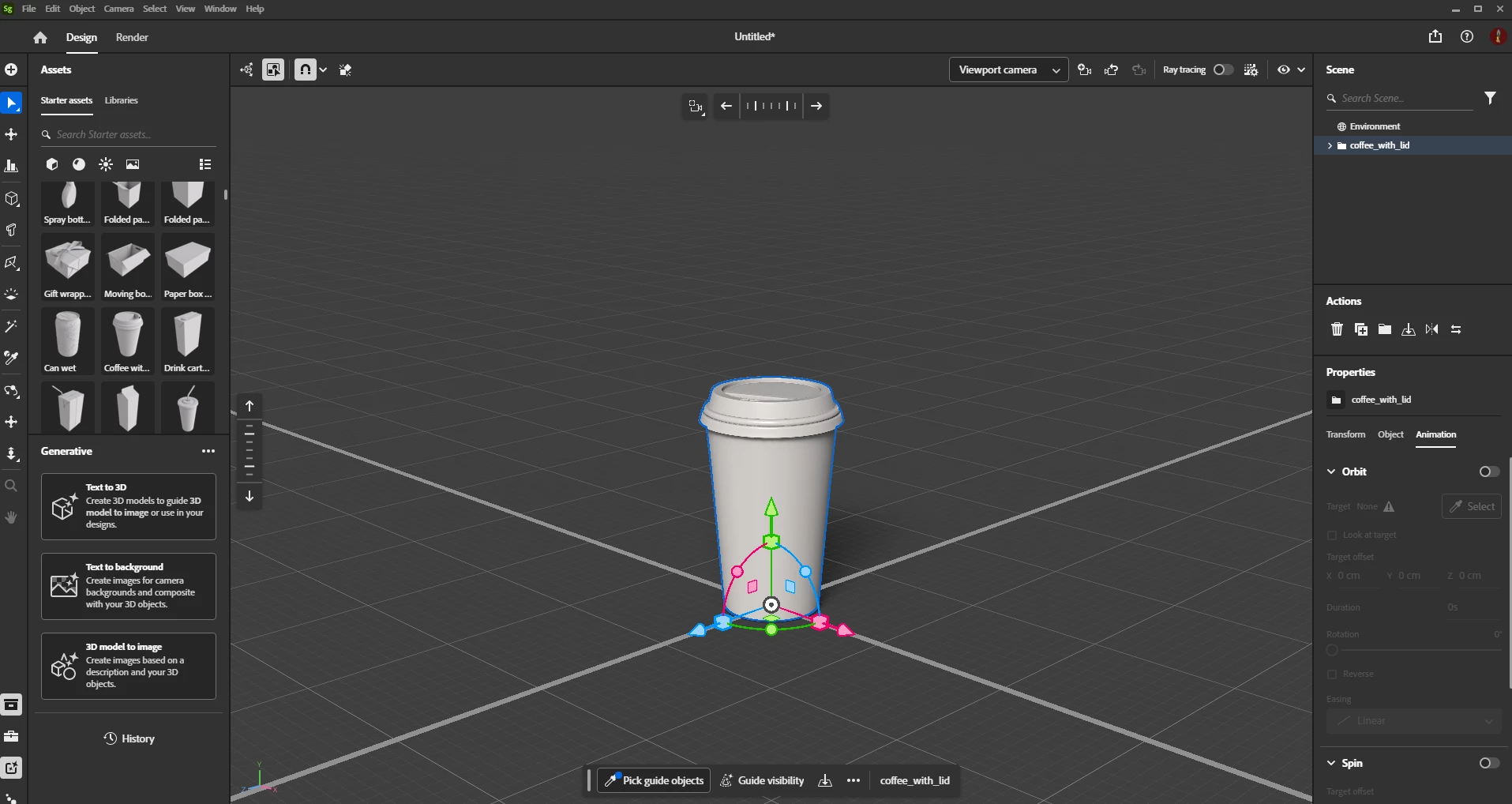
Task: Click render settings icon beside Ray tracing
Action: tap(1251, 70)
